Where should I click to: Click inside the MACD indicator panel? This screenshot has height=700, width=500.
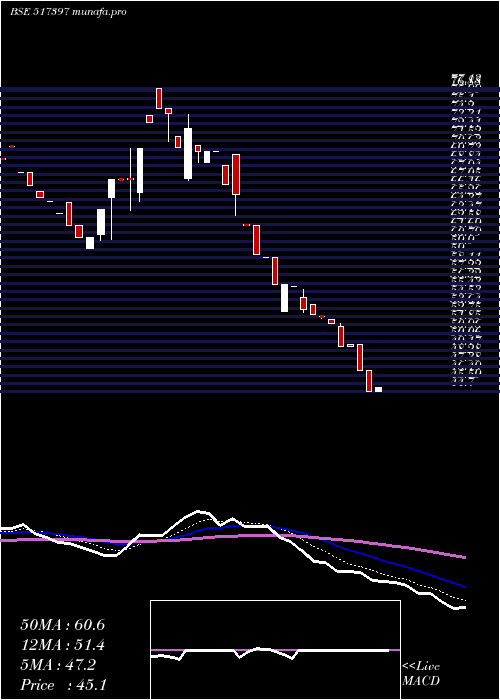coord(275,650)
